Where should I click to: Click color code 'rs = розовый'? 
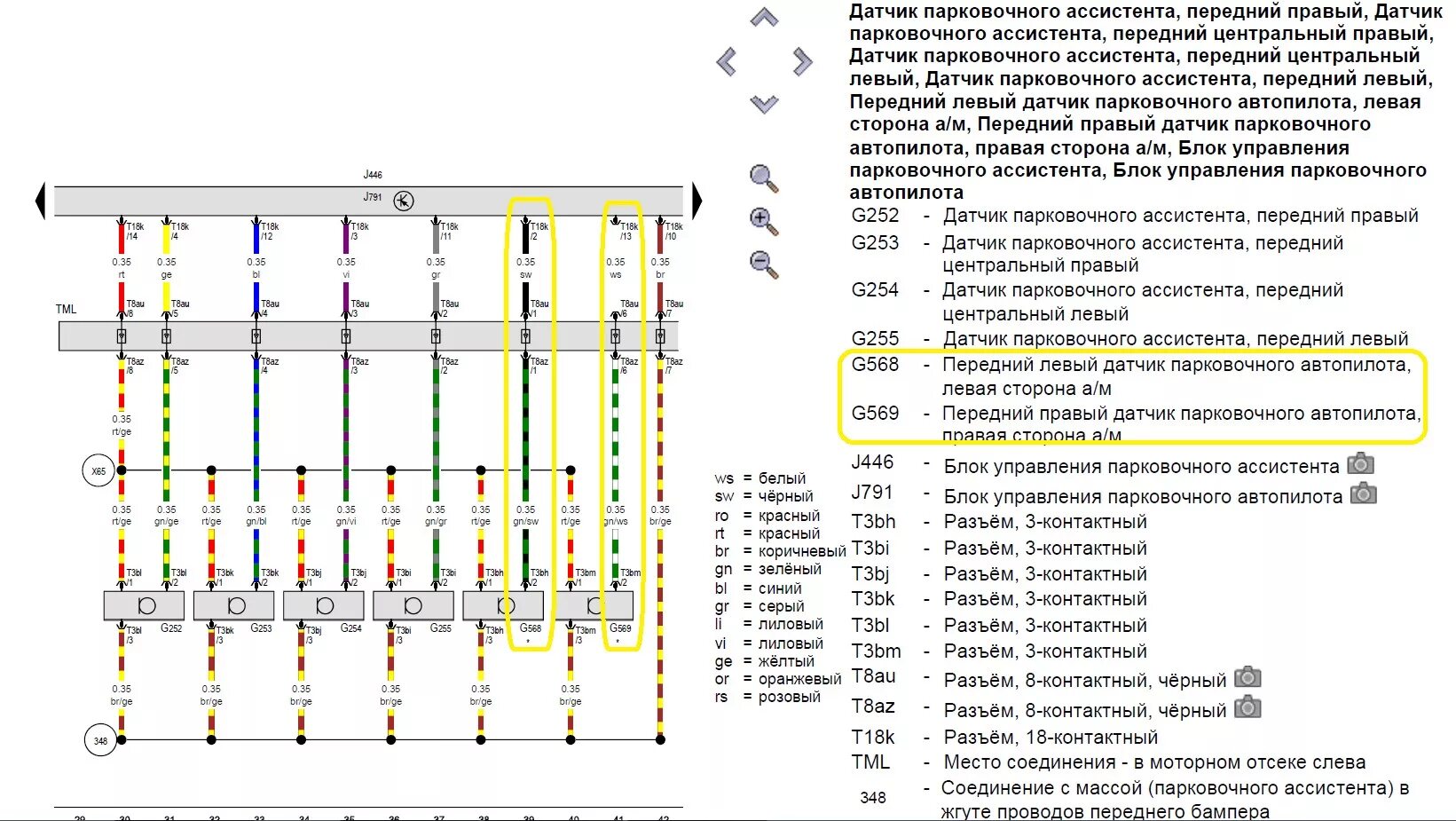pos(767,697)
